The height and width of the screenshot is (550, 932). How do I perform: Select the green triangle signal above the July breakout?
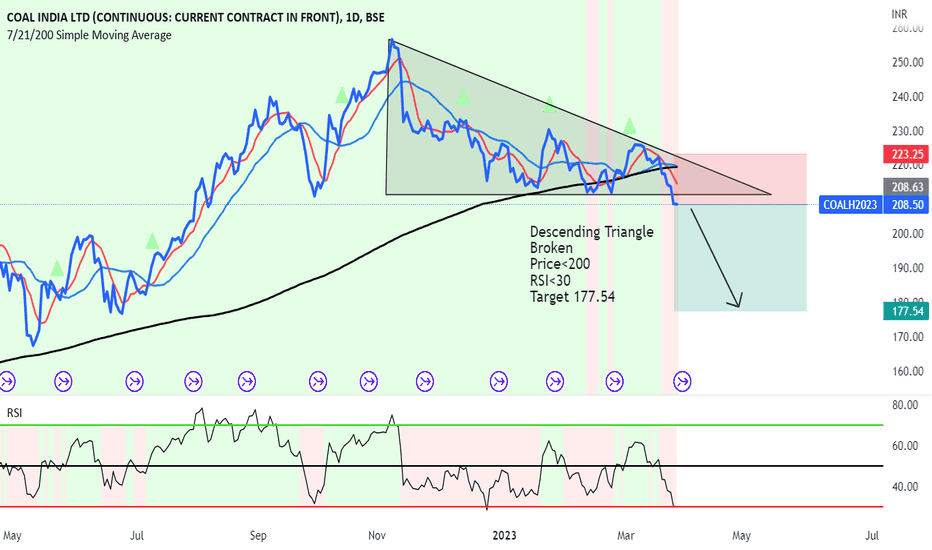(x=152, y=241)
